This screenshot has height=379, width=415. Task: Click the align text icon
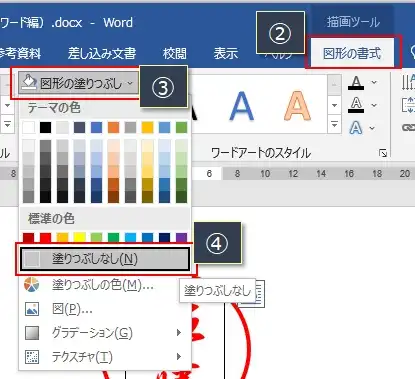408,105
